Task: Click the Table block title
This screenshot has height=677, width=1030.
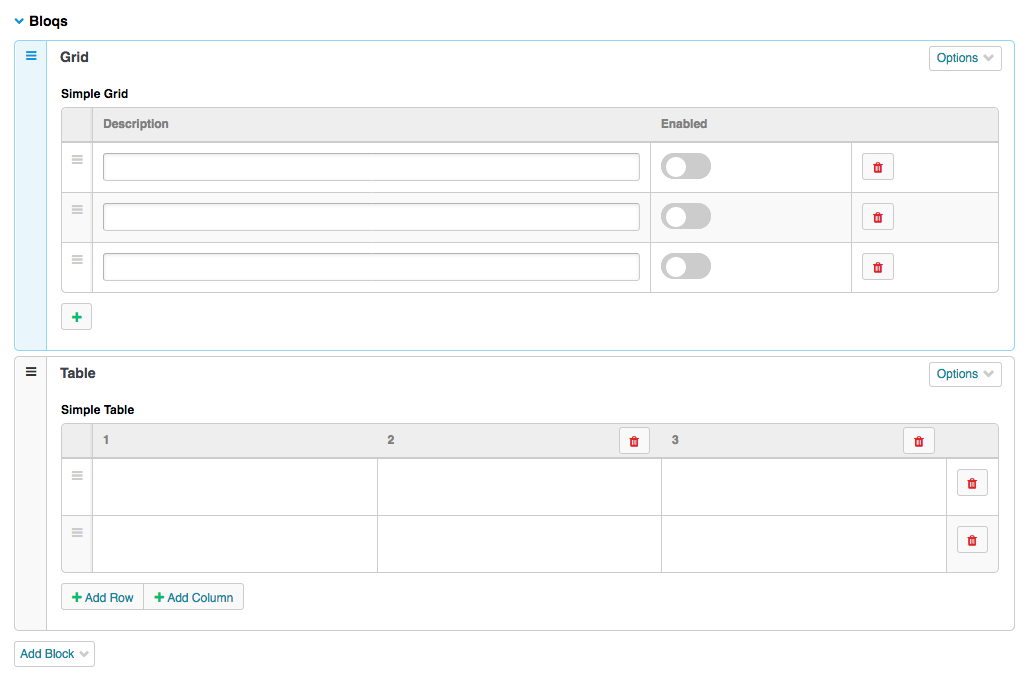Action: click(78, 373)
